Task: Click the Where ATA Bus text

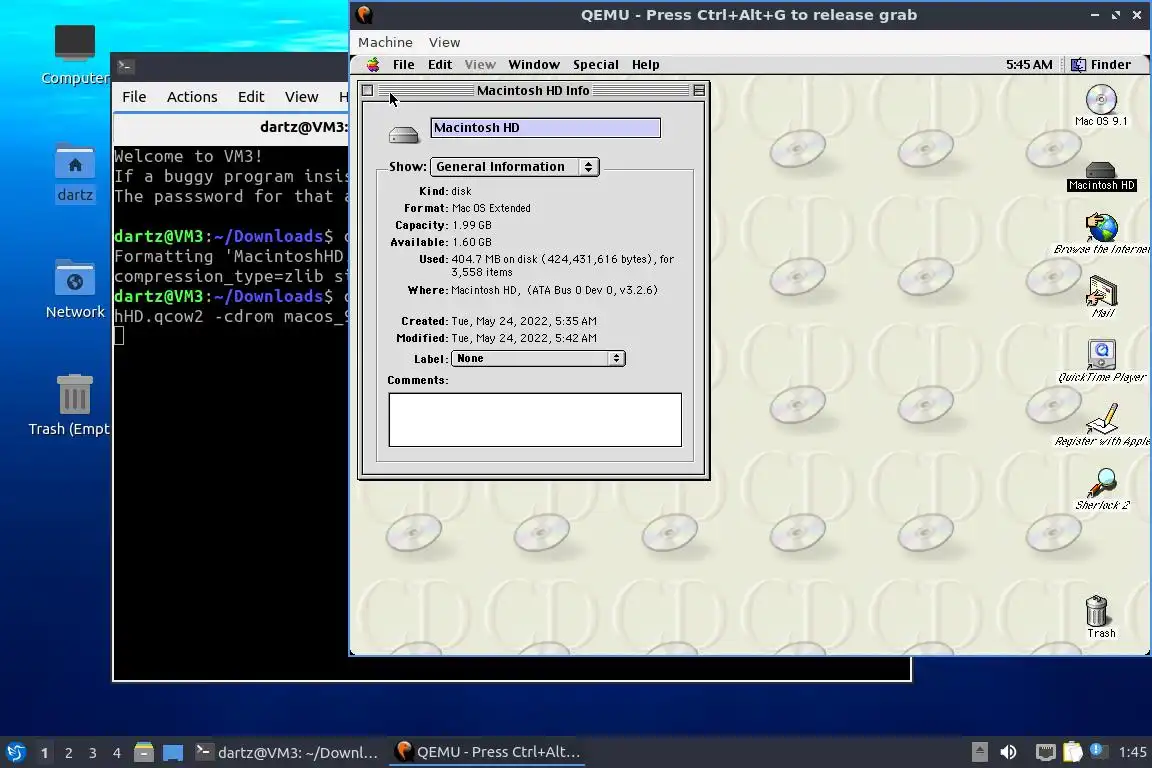Action: pyautogui.click(x=555, y=290)
